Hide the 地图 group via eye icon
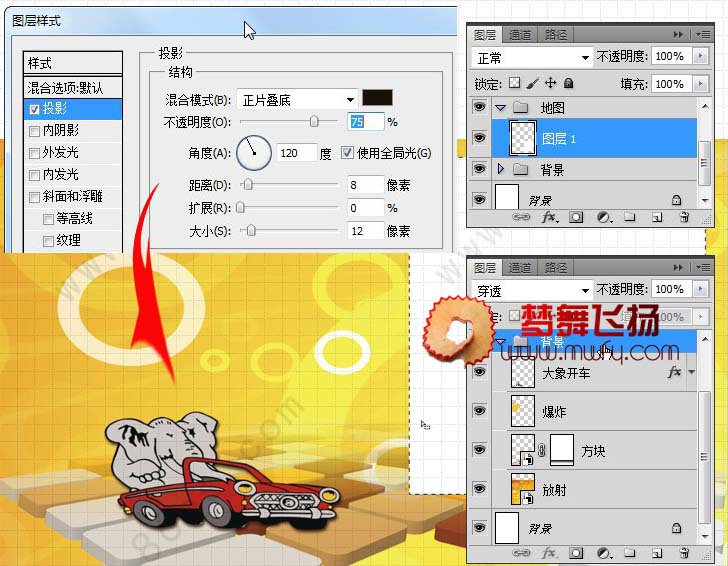This screenshot has height=566, width=728. [479, 107]
